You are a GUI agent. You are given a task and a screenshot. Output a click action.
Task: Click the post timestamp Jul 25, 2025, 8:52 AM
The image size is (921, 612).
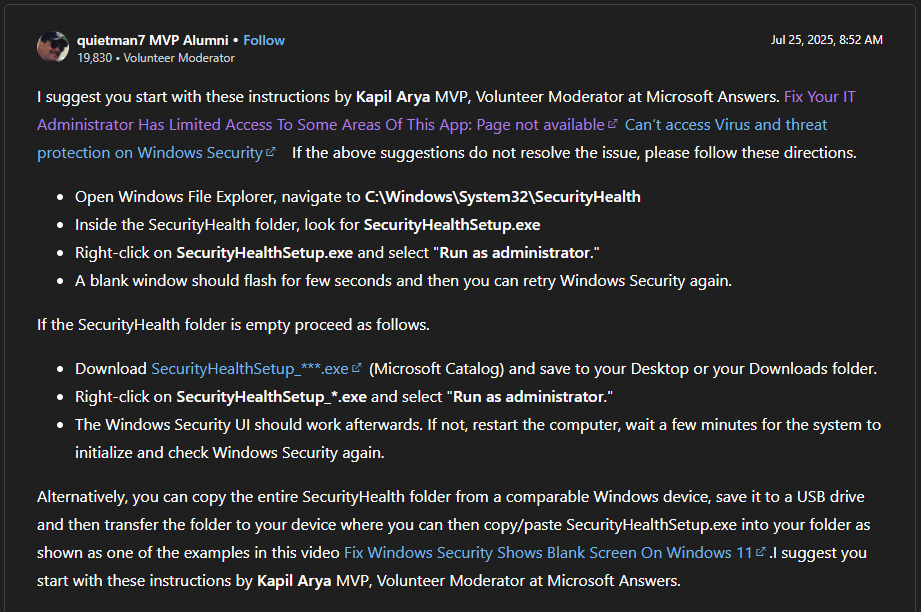tap(826, 40)
